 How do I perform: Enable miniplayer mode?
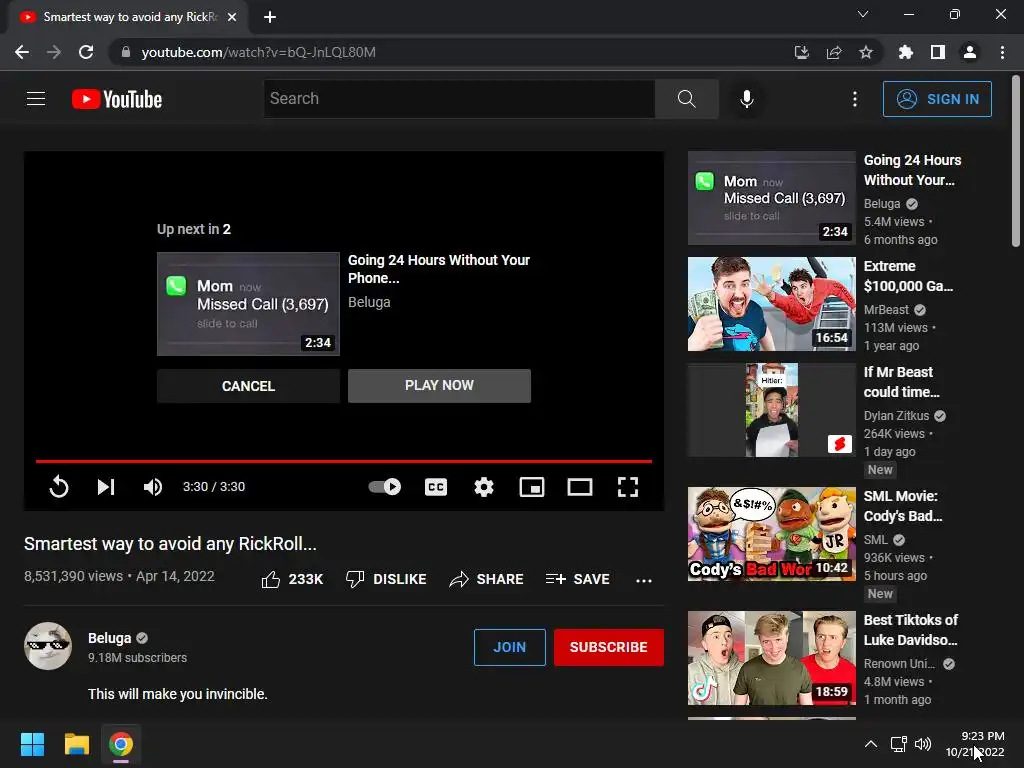(x=532, y=487)
